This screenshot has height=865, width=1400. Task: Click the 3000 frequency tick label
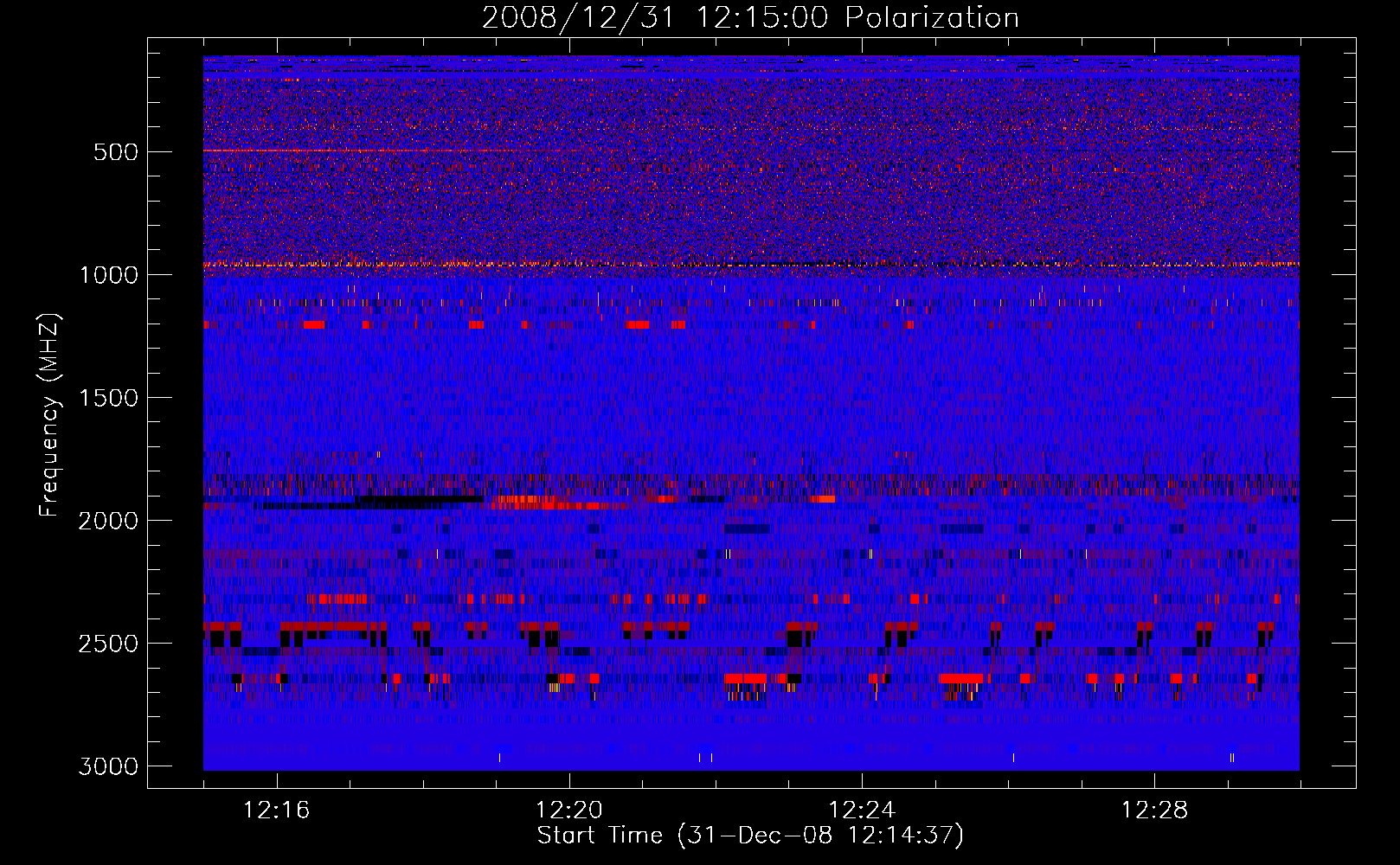[x=108, y=766]
